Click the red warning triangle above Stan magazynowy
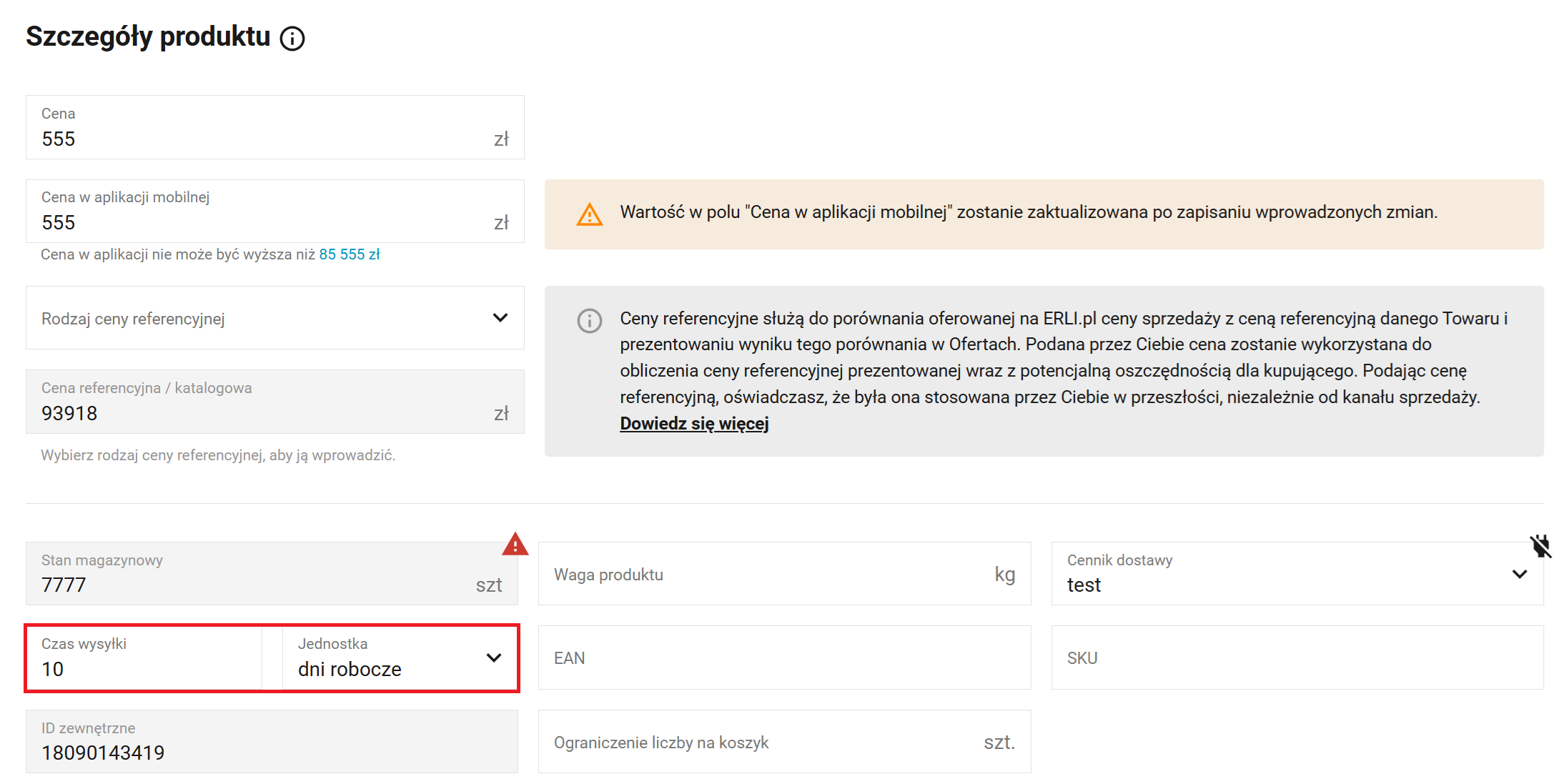The width and height of the screenshot is (1554, 784). point(515,545)
